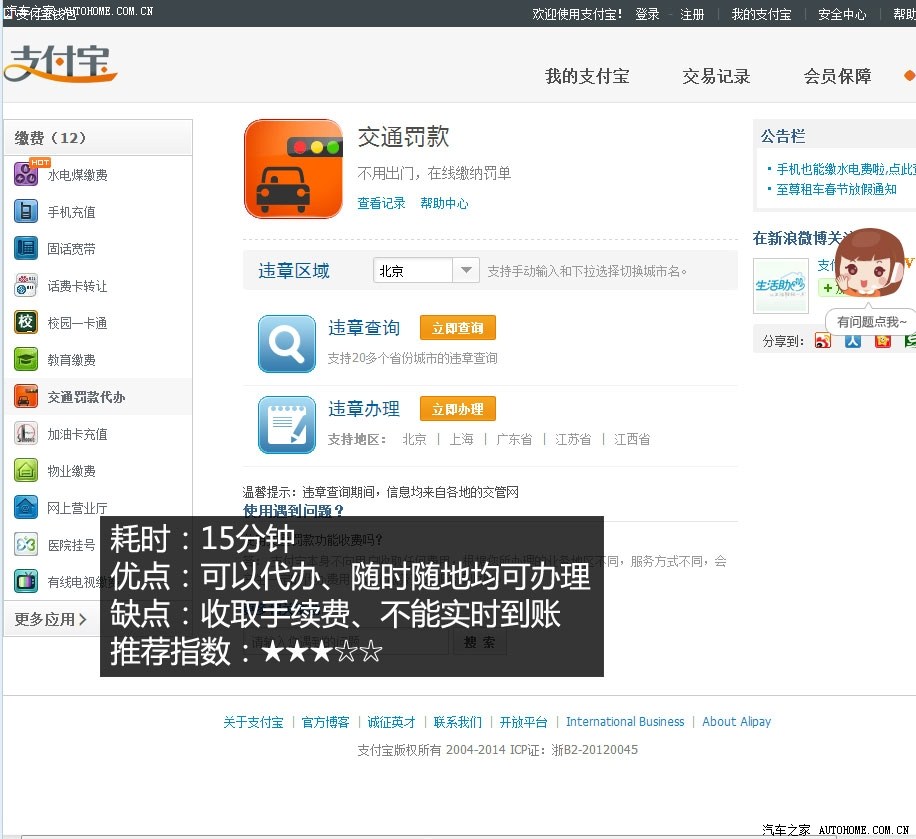Screen dimensions: 916x839
Task: Open the 生活助手 Weibo thumbnail
Action: (x=780, y=286)
